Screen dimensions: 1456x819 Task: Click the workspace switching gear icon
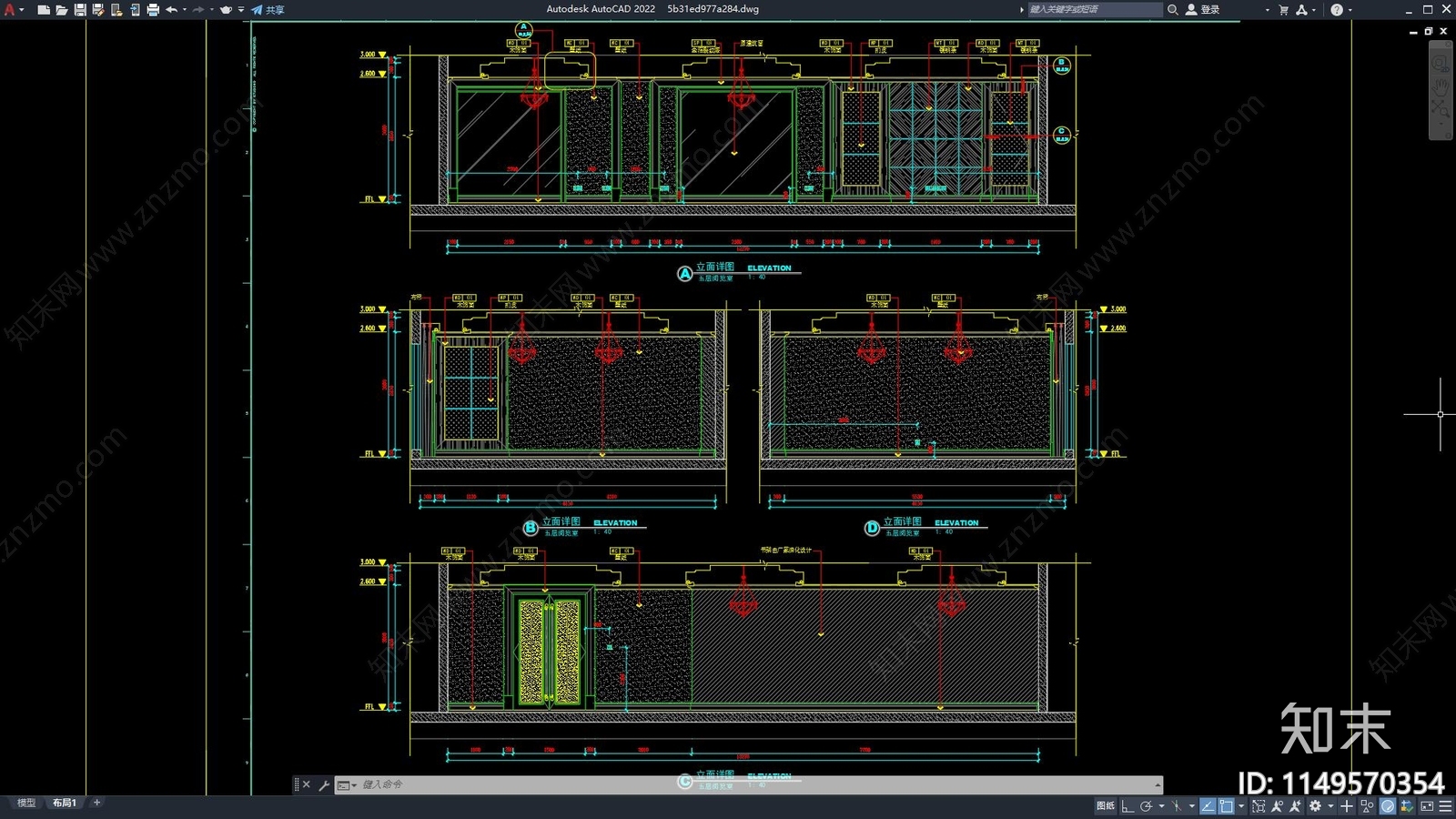click(1315, 806)
